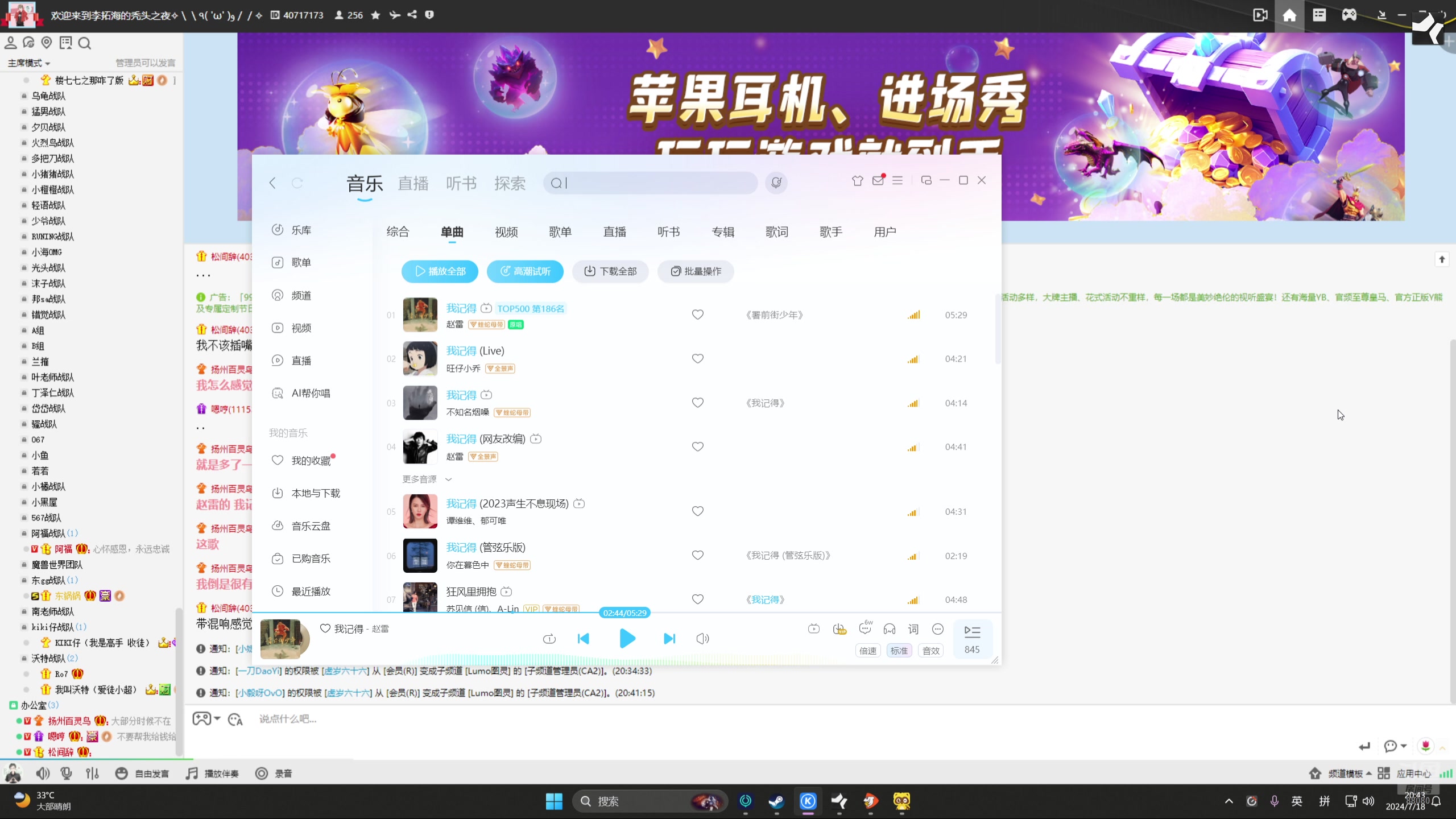The height and width of the screenshot is (819, 1456).
Task: Refresh the music page
Action: [297, 183]
